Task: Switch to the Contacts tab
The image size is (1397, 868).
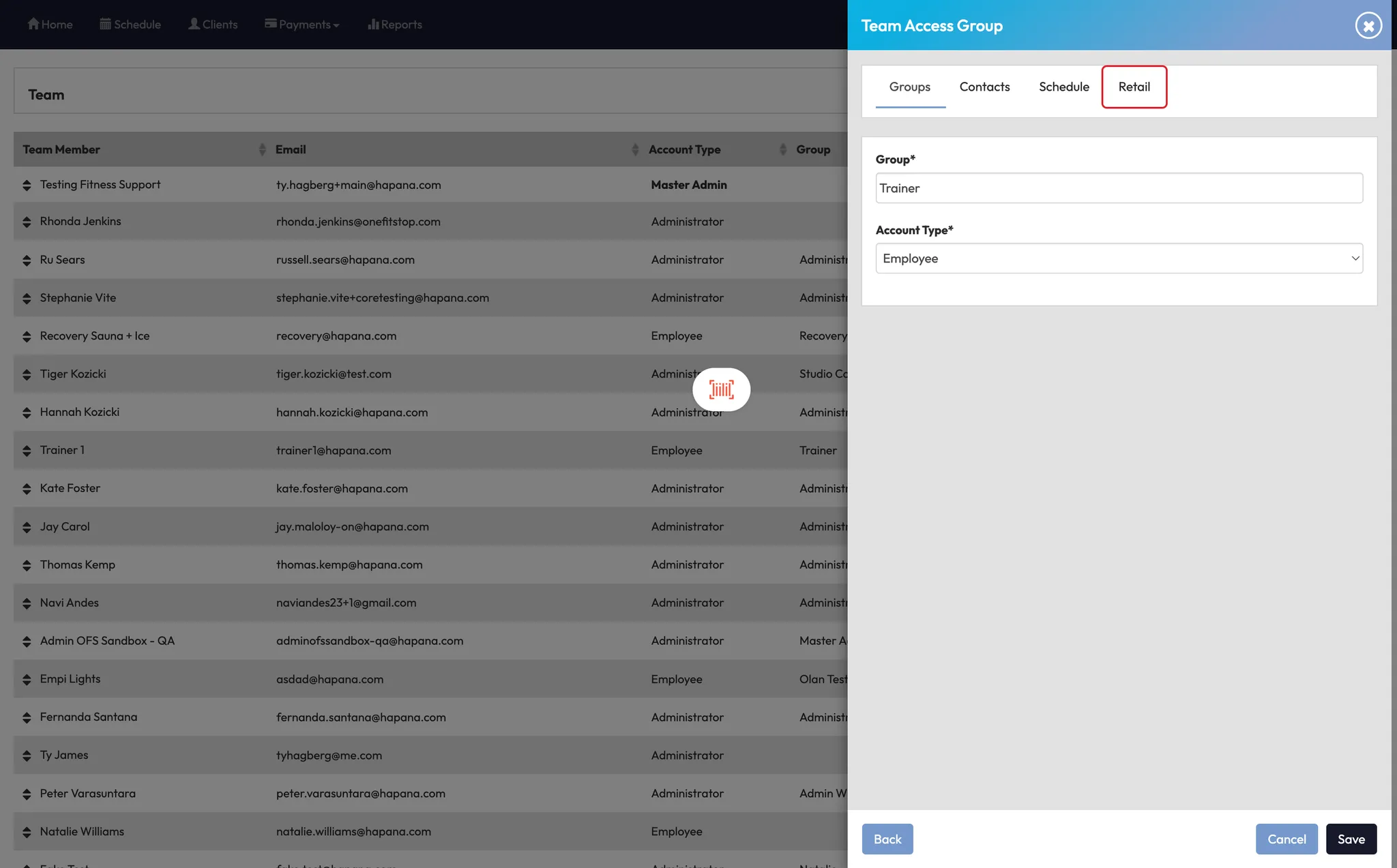Action: pyautogui.click(x=984, y=87)
